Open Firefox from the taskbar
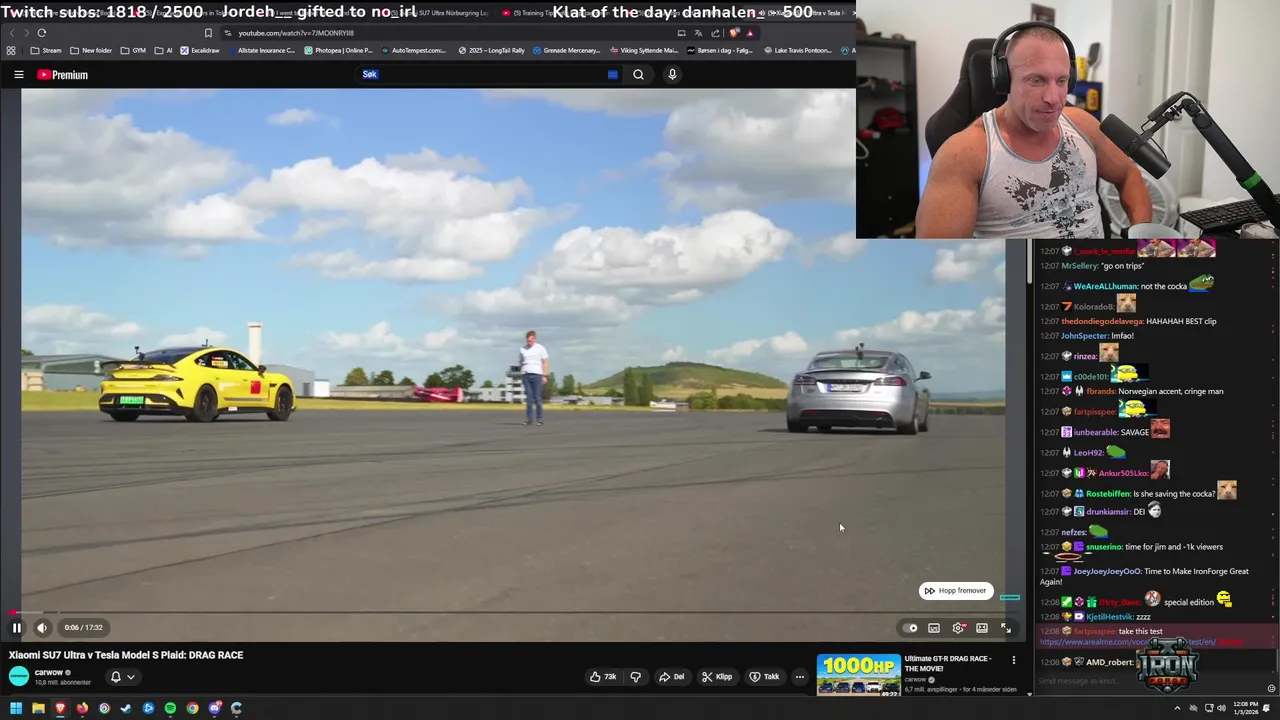Screen dimensions: 1280x720 point(82,708)
